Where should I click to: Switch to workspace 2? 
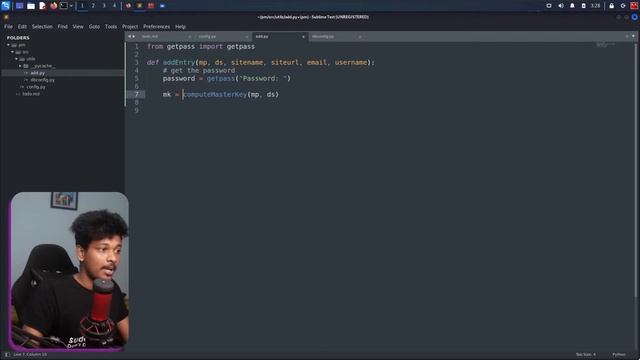click(93, 6)
